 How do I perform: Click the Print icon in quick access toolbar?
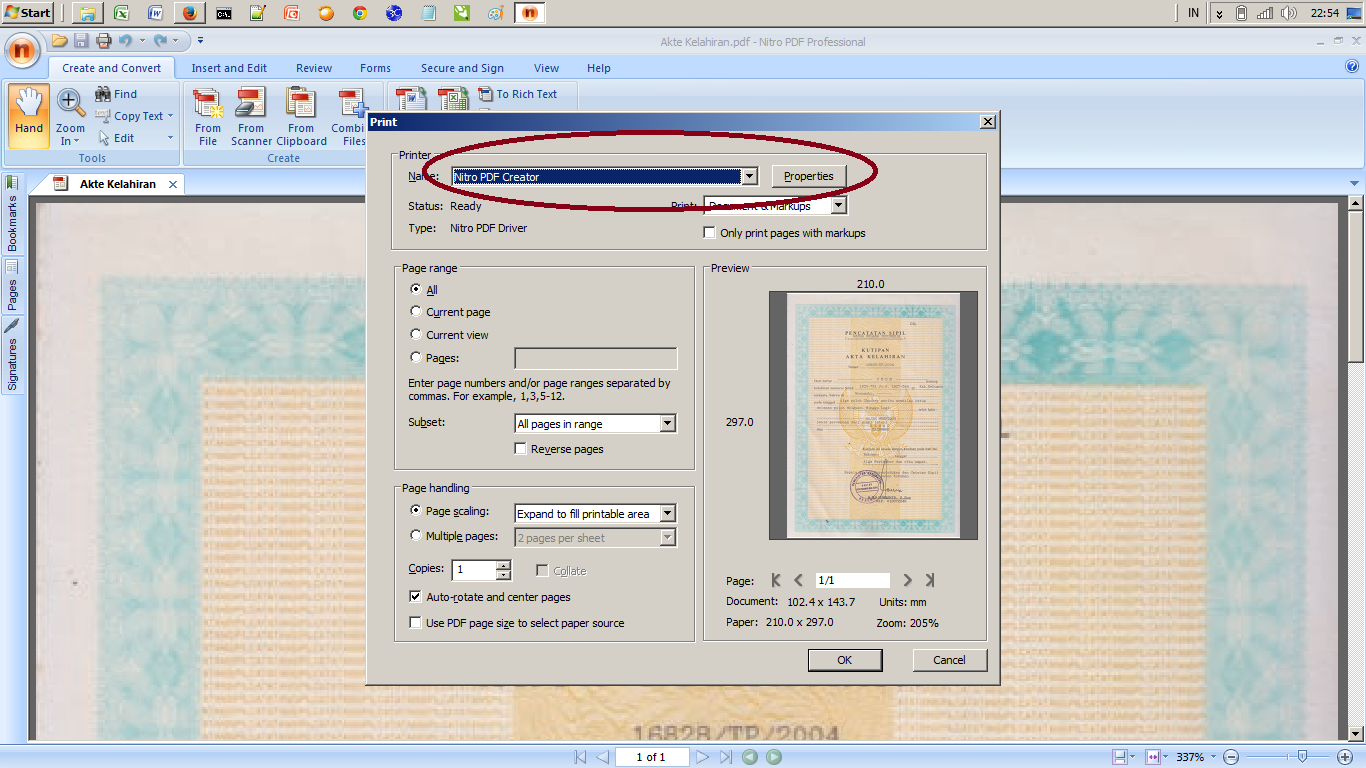click(103, 41)
